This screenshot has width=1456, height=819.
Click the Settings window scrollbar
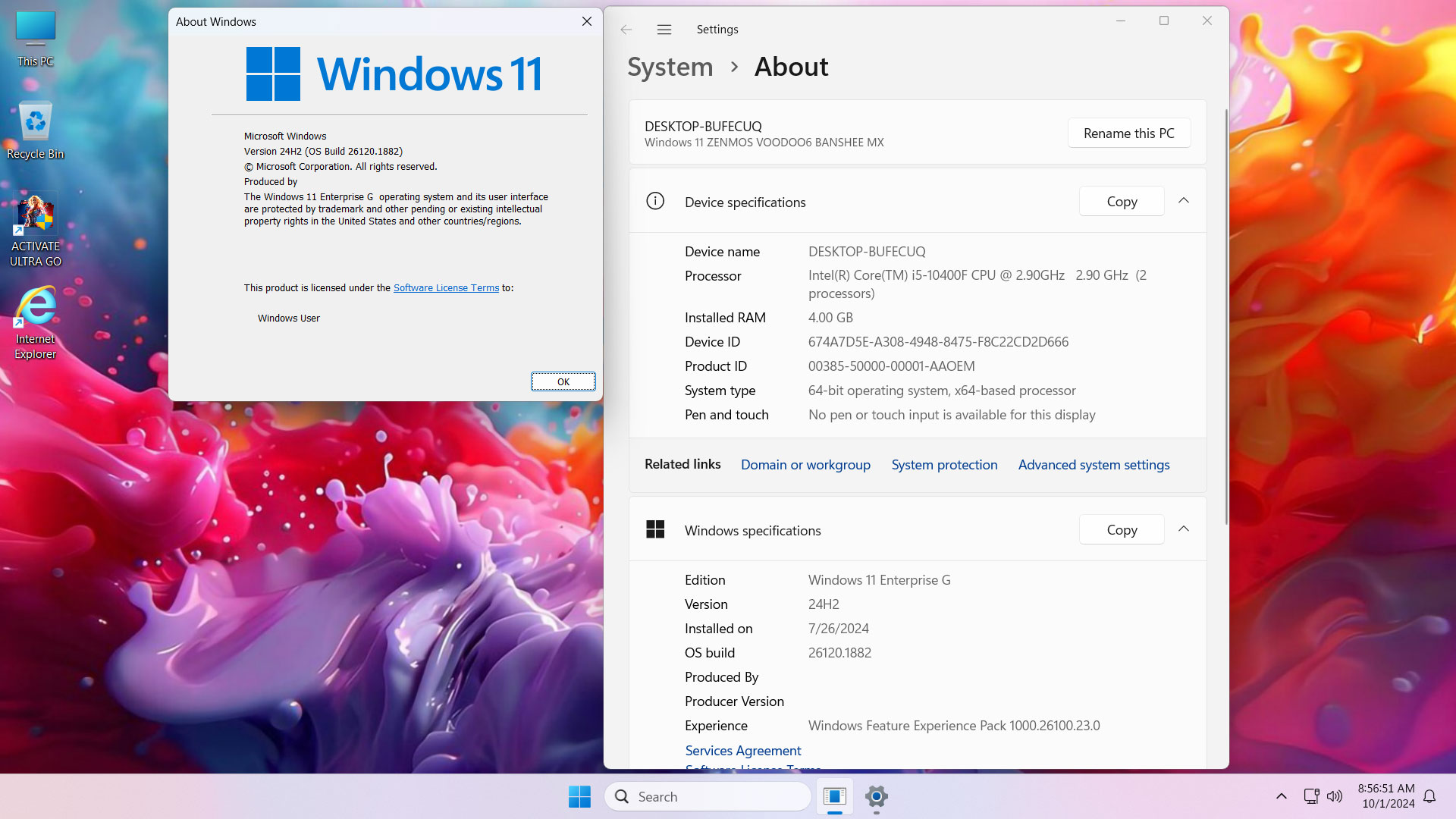[x=1226, y=315]
